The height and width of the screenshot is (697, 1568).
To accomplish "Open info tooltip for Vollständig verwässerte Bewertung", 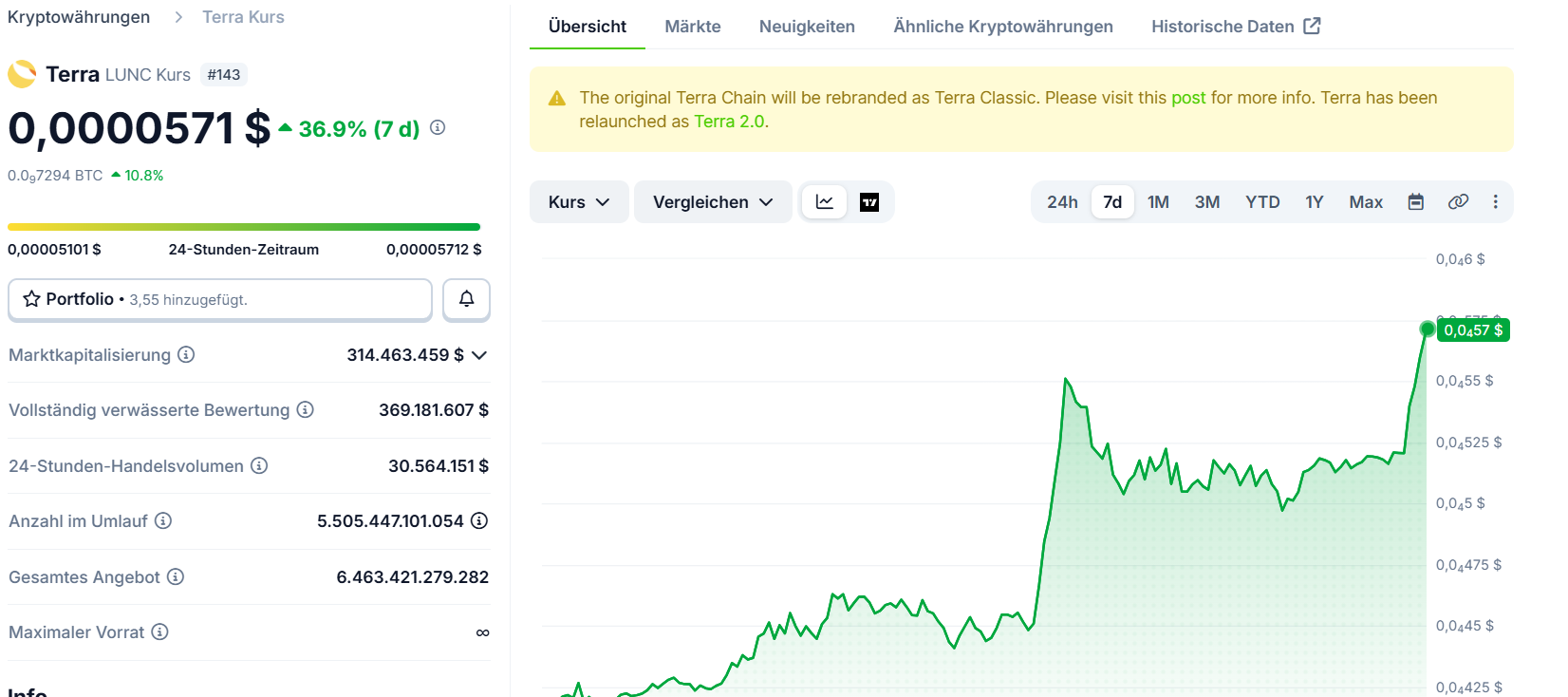I will (305, 409).
